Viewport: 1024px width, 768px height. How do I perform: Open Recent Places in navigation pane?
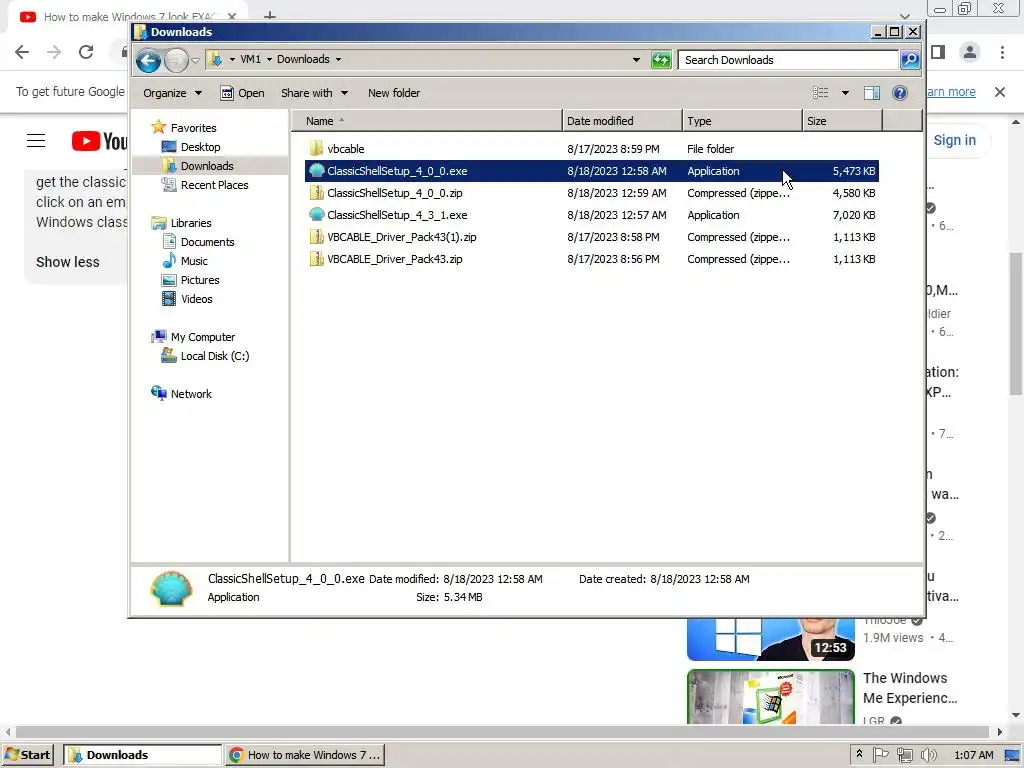tap(214, 185)
